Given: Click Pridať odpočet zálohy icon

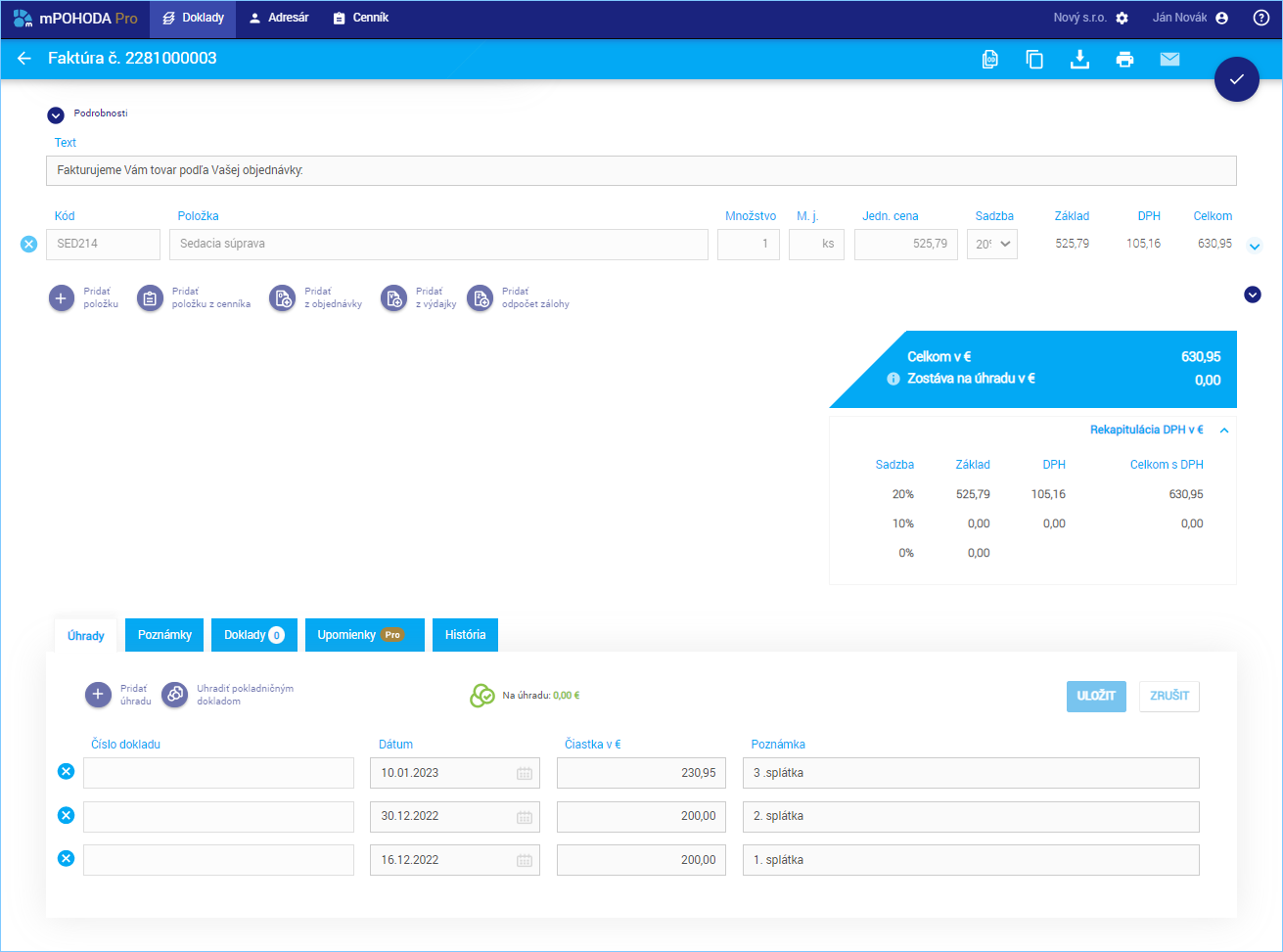Looking at the screenshot, I should click(480, 298).
